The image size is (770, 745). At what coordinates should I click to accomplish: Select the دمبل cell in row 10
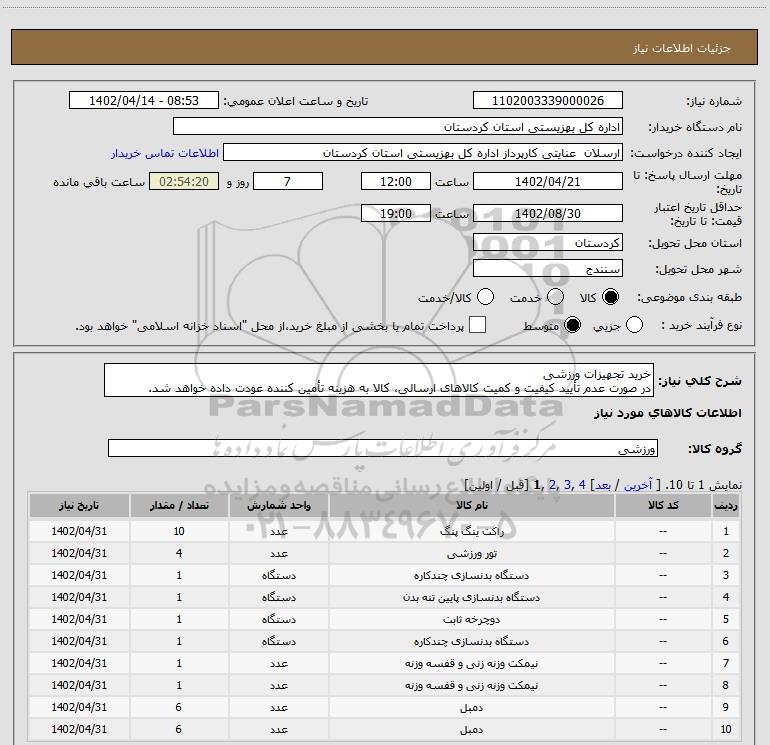click(x=471, y=729)
